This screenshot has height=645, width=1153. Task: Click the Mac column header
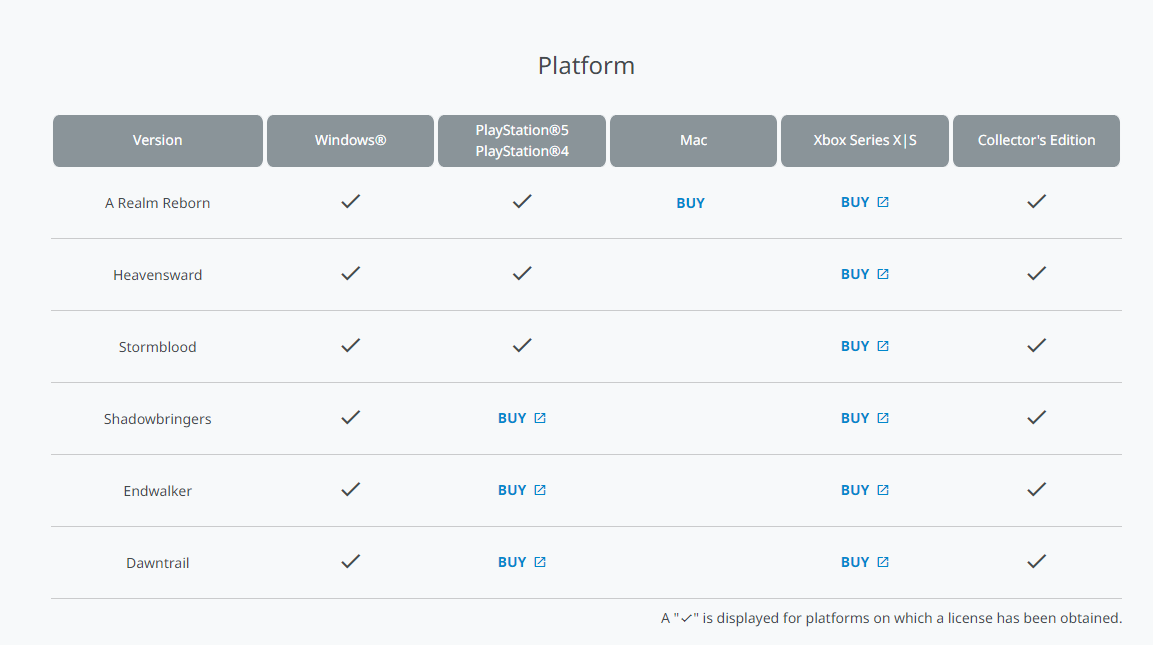[693, 140]
